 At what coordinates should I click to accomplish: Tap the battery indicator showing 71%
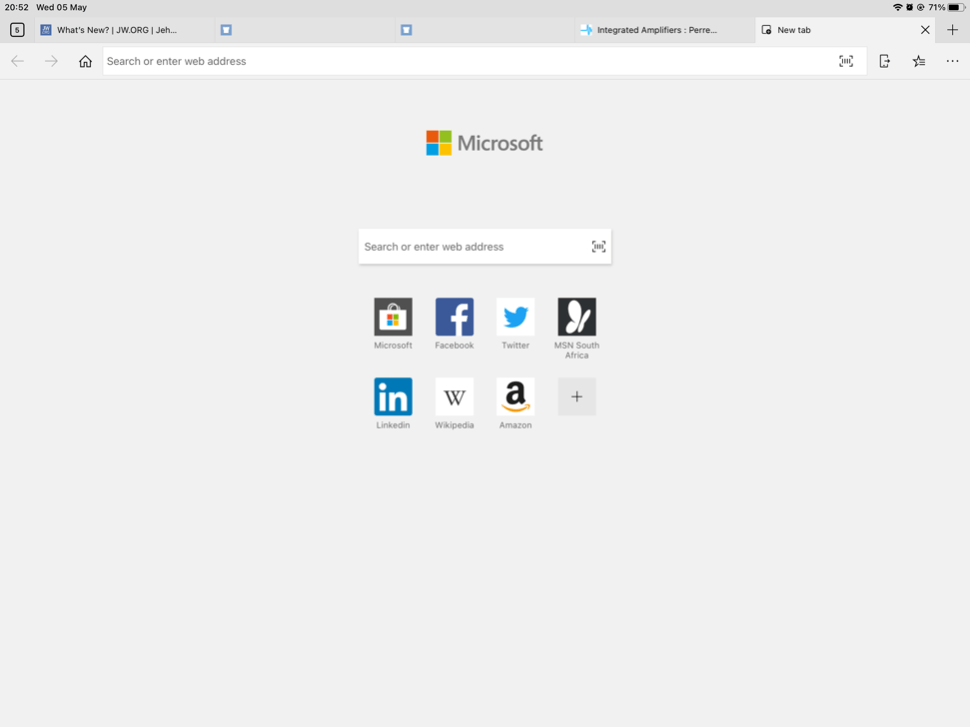[946, 7]
